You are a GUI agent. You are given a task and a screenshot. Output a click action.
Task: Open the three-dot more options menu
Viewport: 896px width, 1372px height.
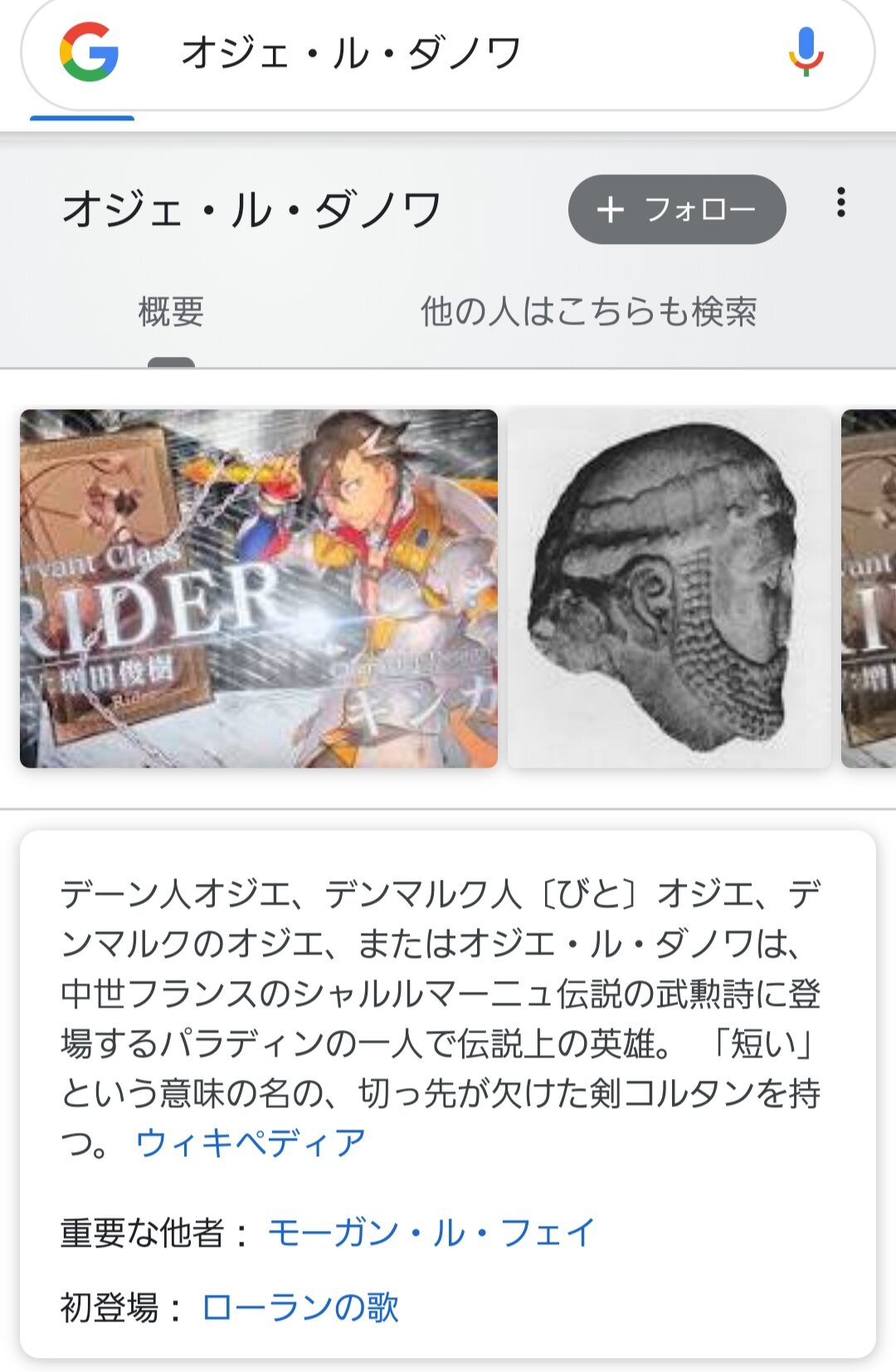point(841,203)
